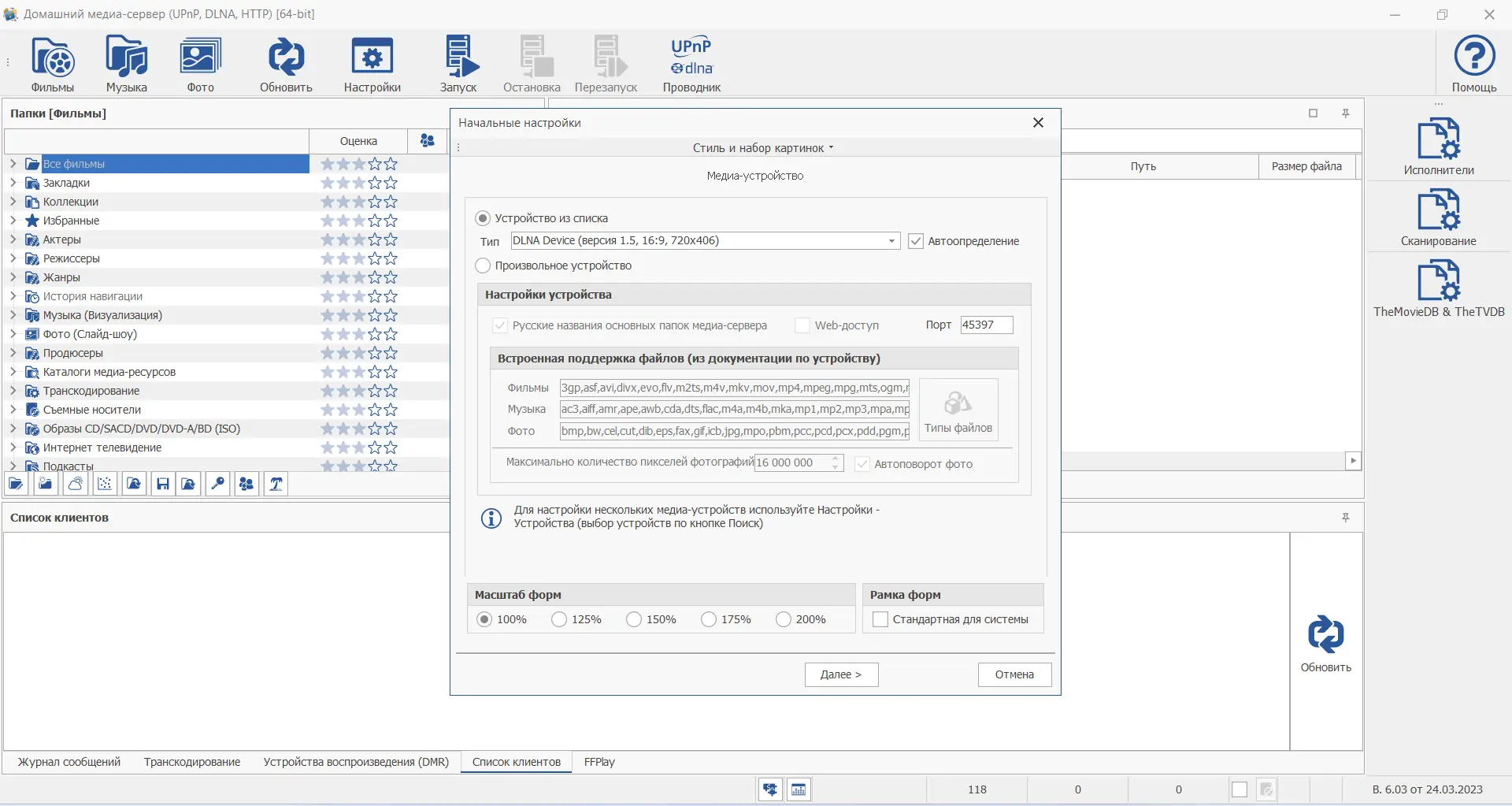Click the floppy disk save icon
The image size is (1512, 806).
pos(163,484)
